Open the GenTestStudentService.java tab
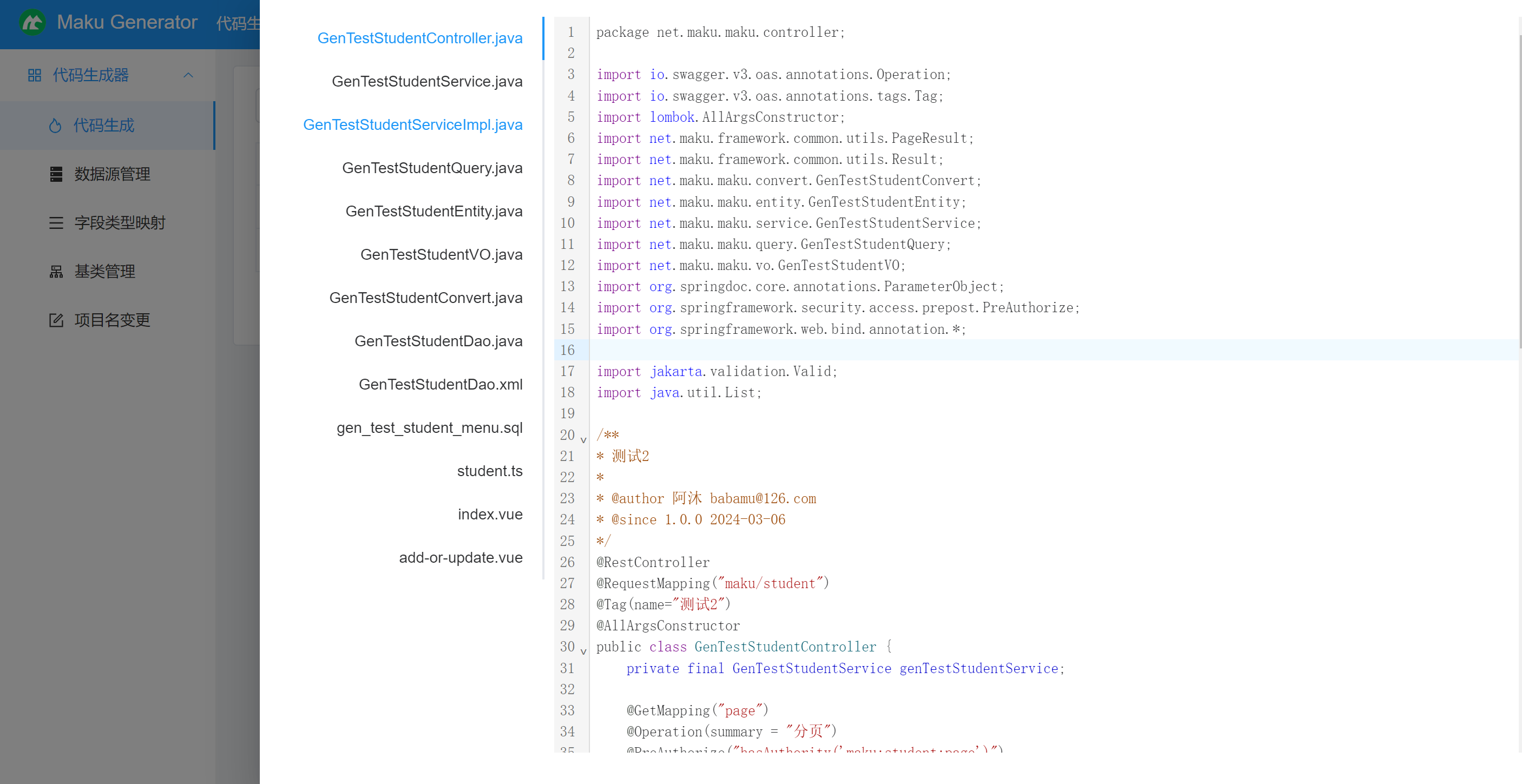Viewport: 1522px width, 784px height. [x=427, y=82]
